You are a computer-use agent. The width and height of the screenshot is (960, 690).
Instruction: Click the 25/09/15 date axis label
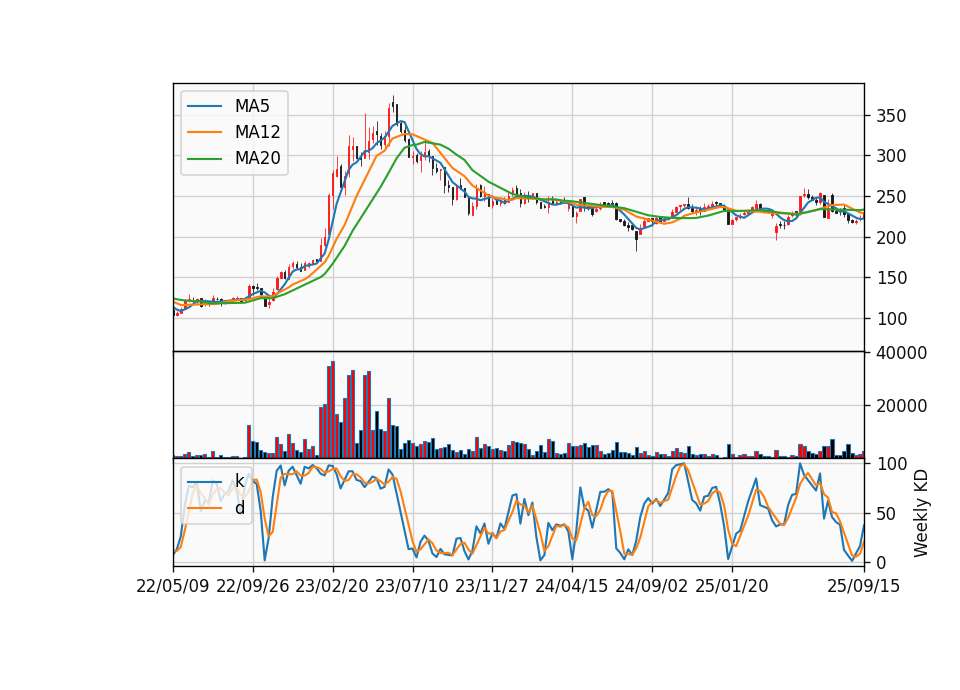pos(863,586)
